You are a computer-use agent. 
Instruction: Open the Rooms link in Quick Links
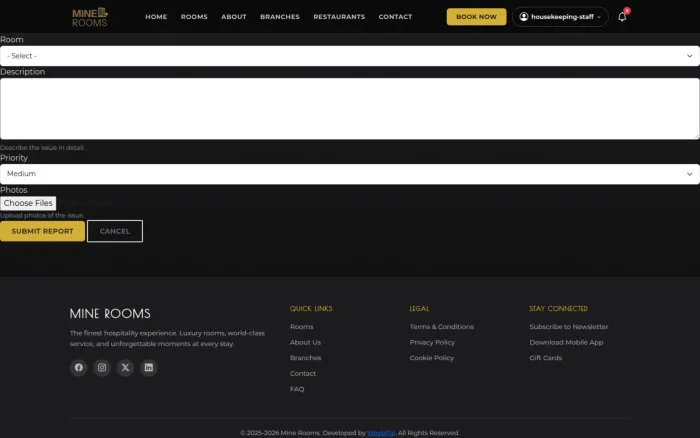(x=302, y=327)
